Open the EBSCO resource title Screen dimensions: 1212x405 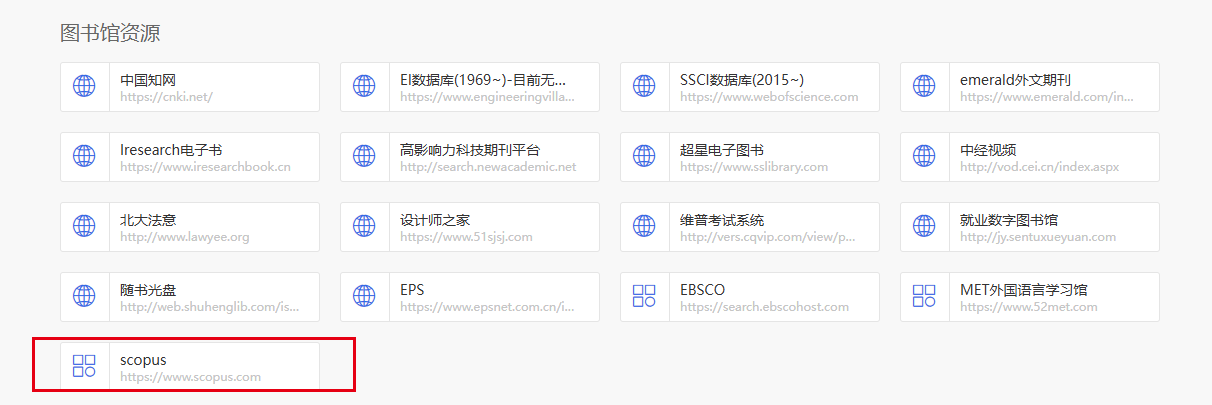702,290
